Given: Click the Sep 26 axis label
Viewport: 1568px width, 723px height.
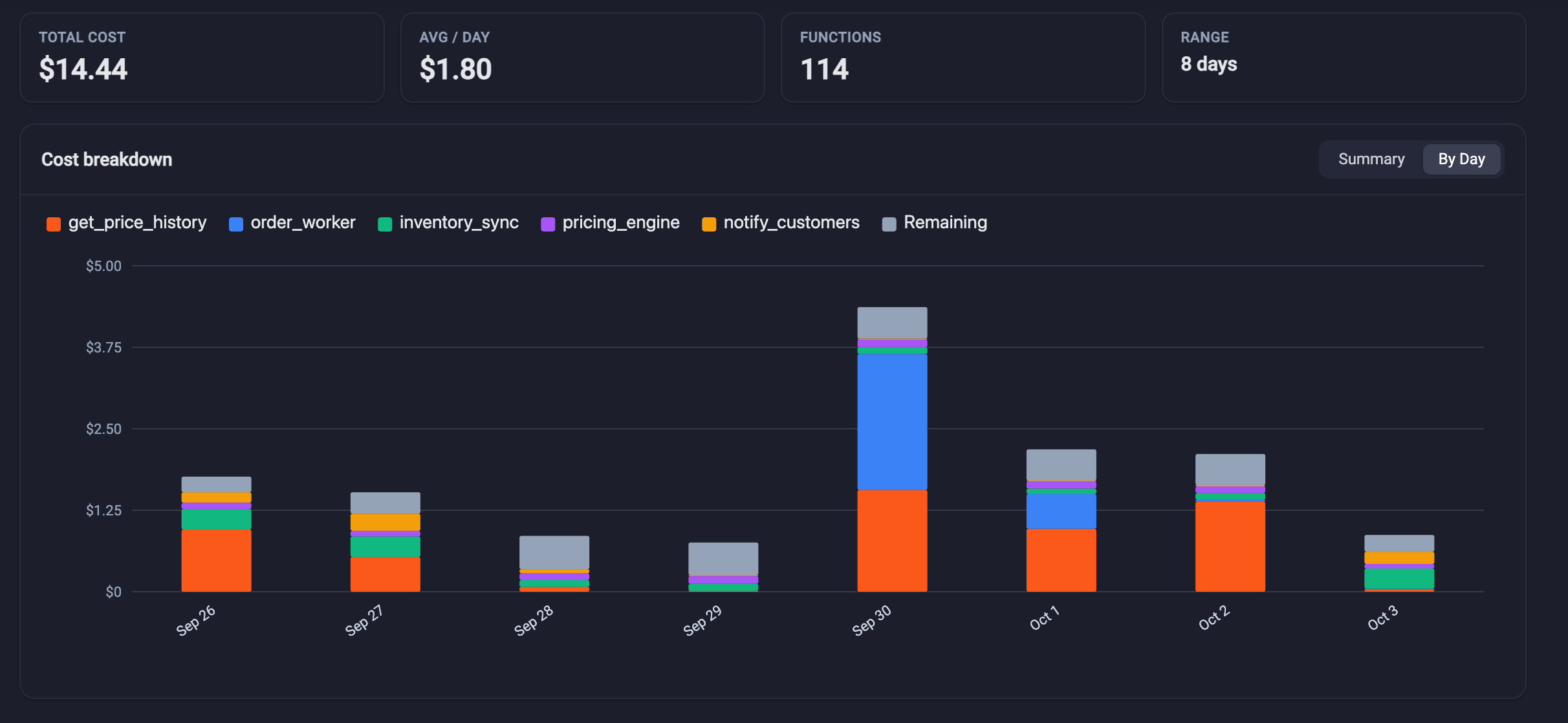Looking at the screenshot, I should pyautogui.click(x=195, y=620).
